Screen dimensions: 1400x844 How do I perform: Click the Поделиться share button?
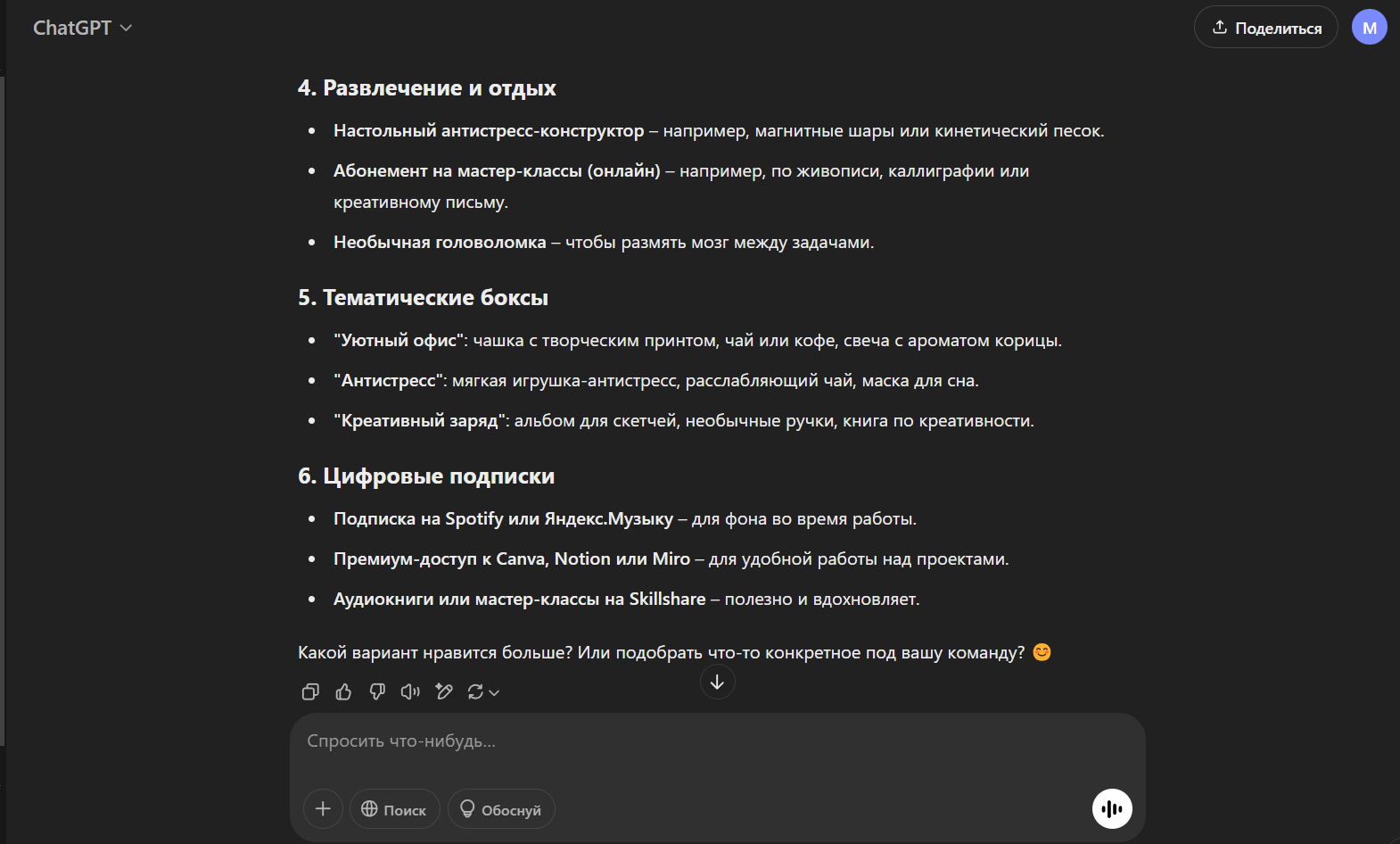coord(1265,28)
